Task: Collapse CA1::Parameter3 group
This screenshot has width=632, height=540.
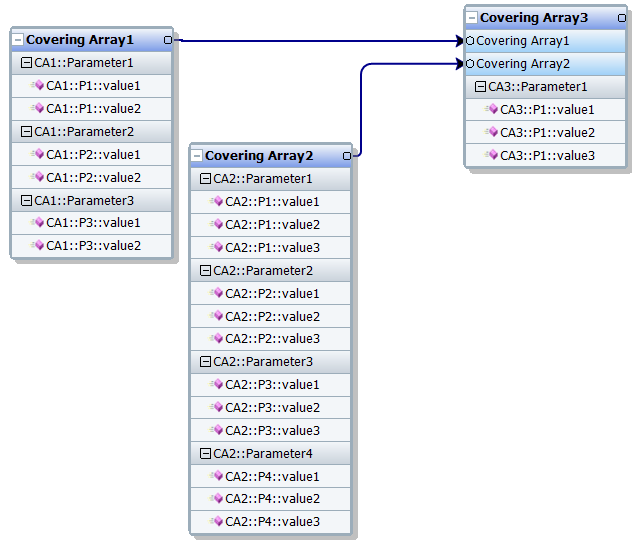Action: pos(26,201)
